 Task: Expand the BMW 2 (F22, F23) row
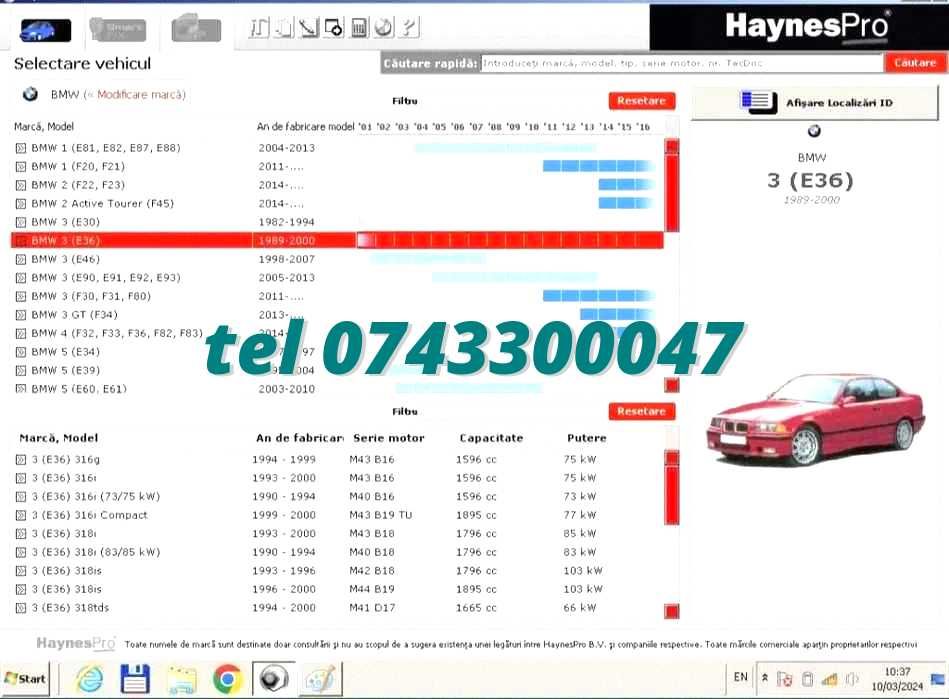pyautogui.click(x=21, y=185)
